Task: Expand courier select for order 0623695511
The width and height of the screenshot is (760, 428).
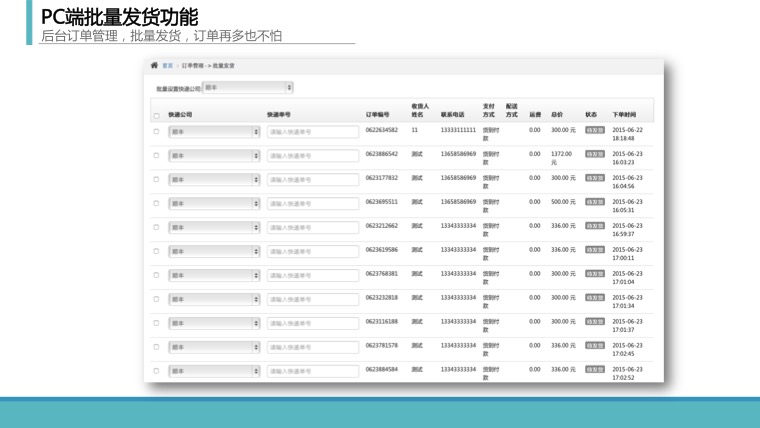Action: click(214, 204)
